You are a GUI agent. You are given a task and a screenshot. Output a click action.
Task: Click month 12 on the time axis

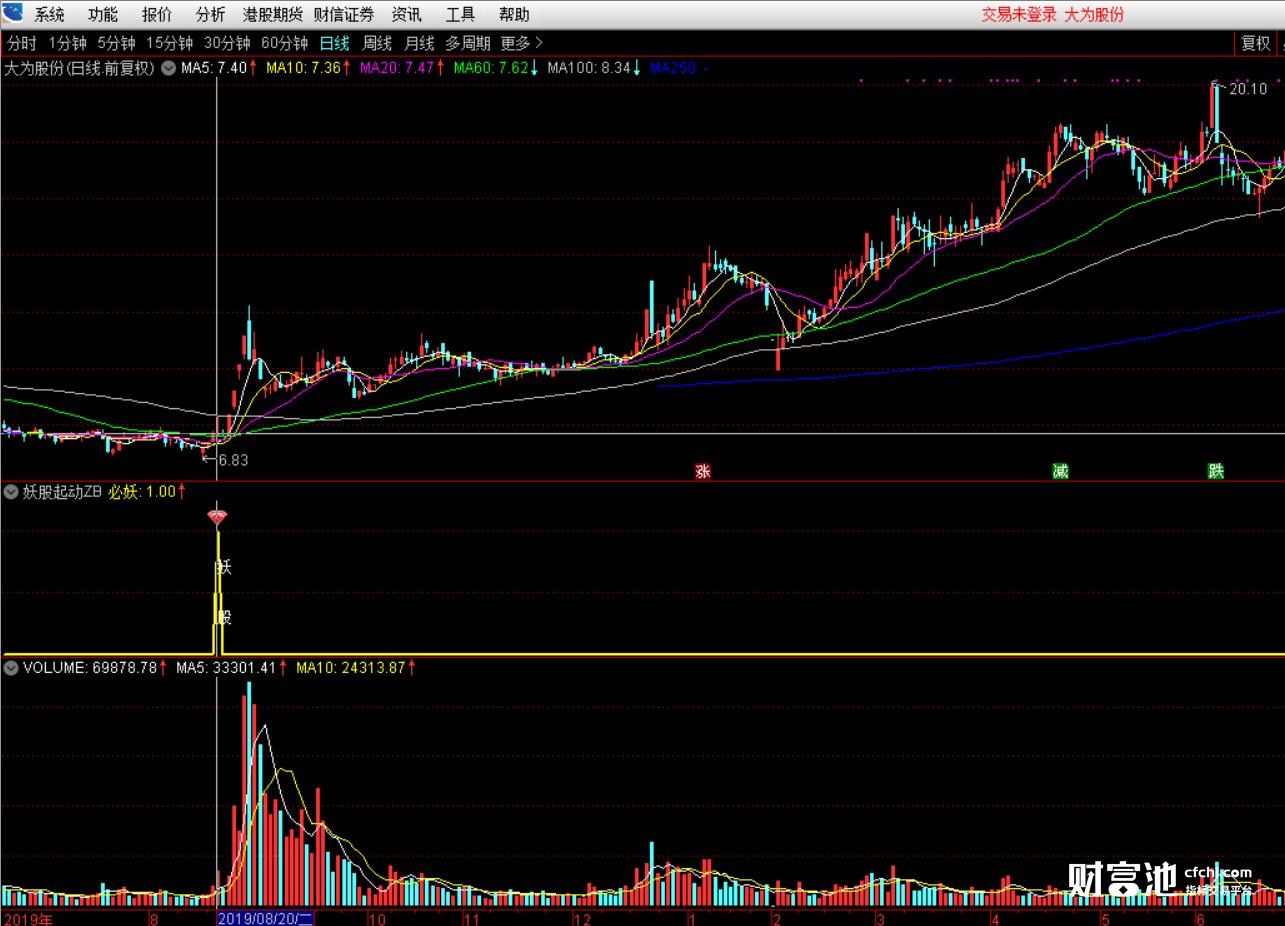[x=583, y=918]
